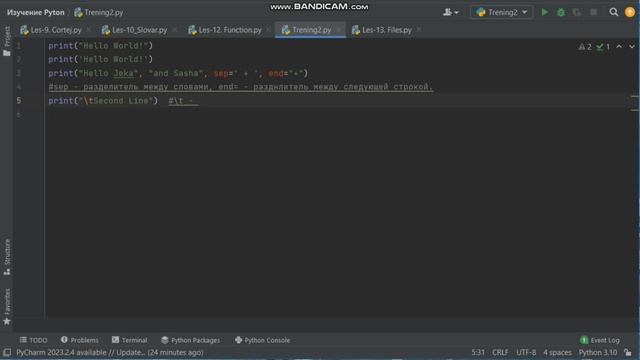Open the Python Console tool window

pyautogui.click(x=262, y=340)
